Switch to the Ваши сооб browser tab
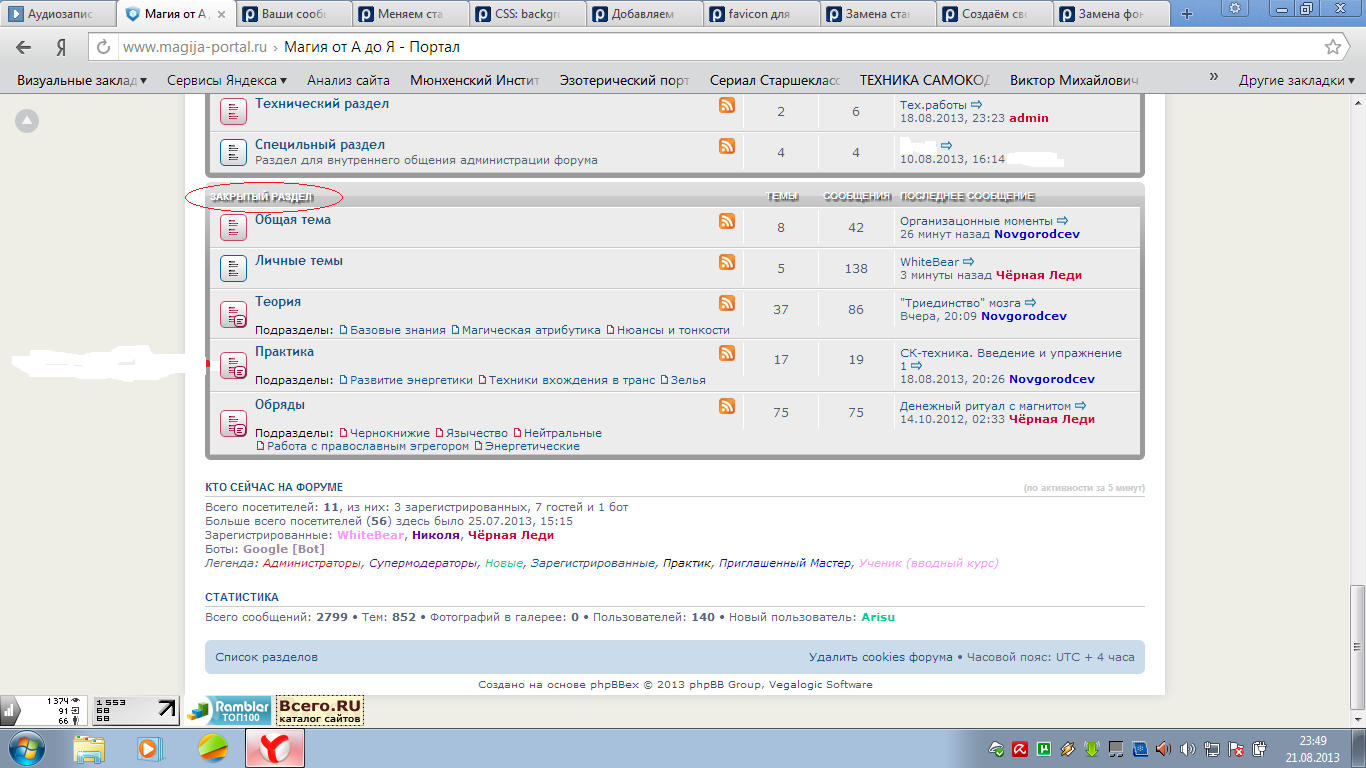This screenshot has width=1366, height=768. pos(293,14)
